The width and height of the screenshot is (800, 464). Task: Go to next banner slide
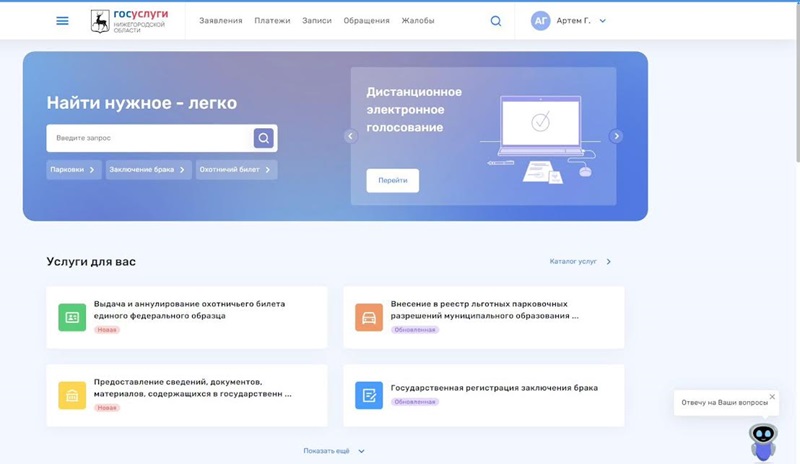[616, 136]
